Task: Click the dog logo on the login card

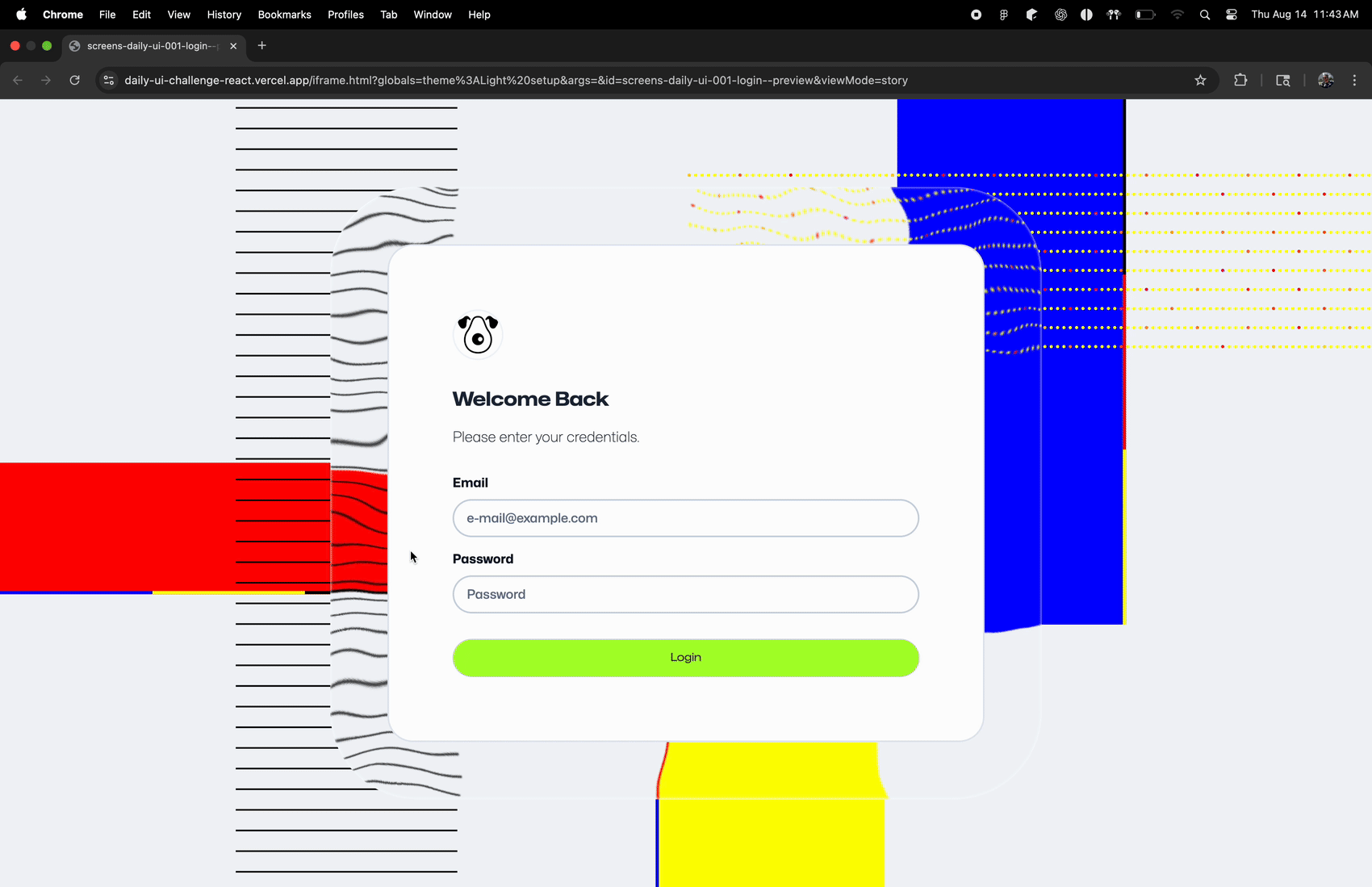Action: pyautogui.click(x=477, y=334)
